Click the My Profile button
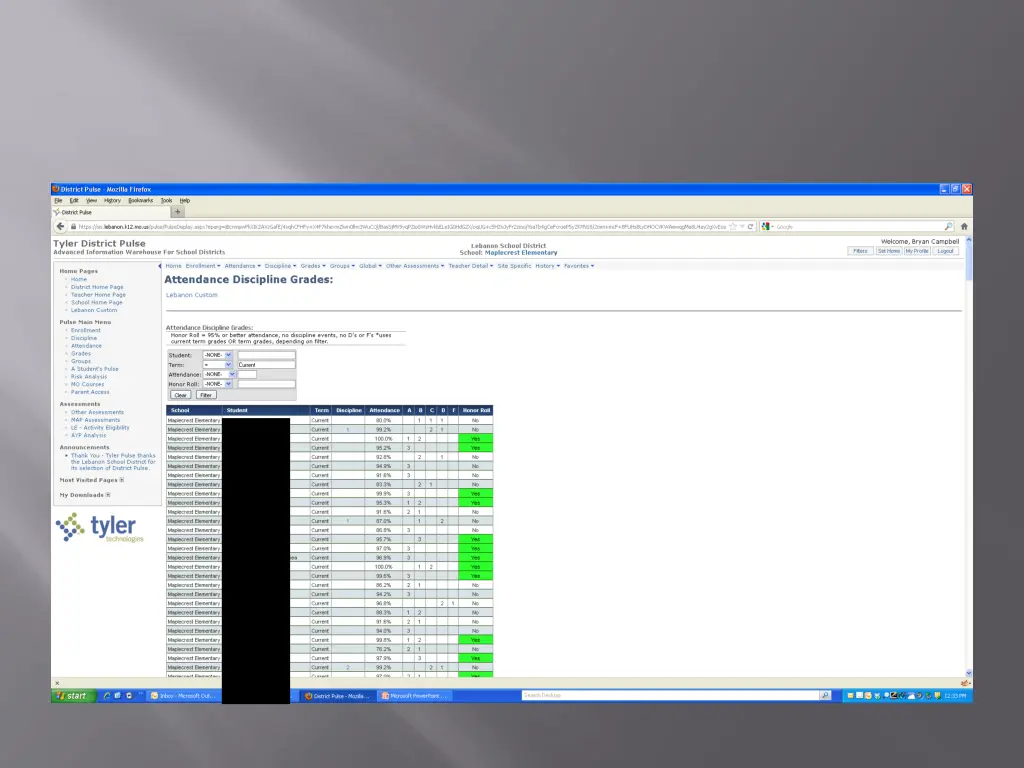1024x768 pixels. pos(917,251)
